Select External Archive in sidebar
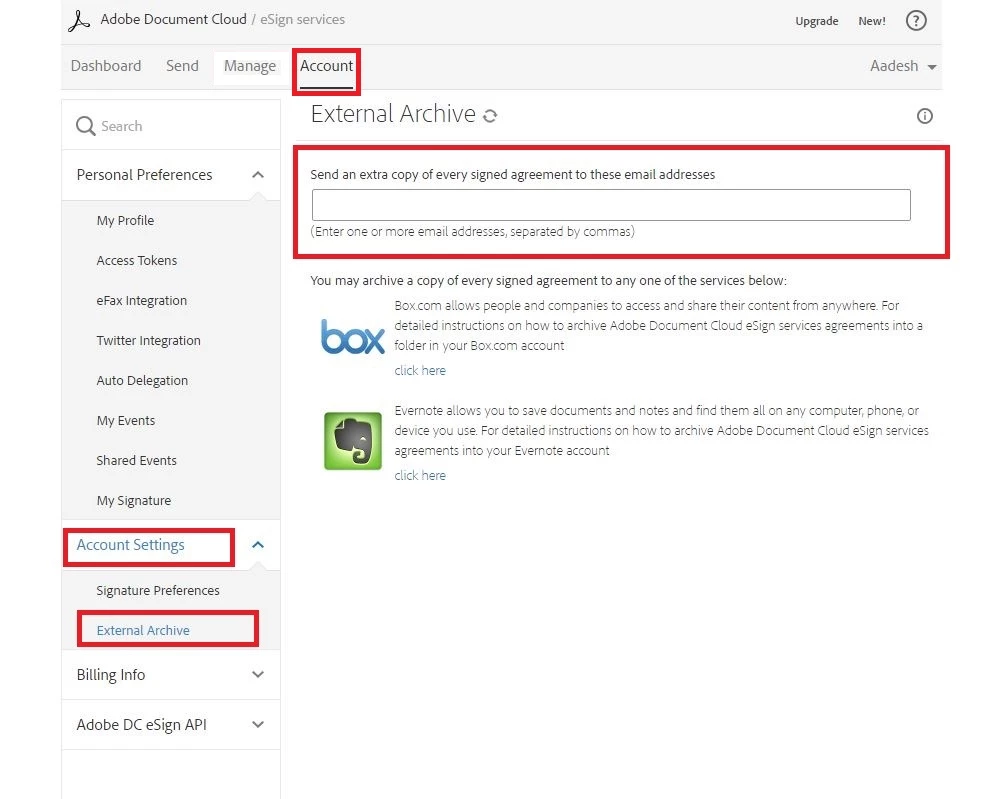The width and height of the screenshot is (1007, 799). (x=143, y=630)
